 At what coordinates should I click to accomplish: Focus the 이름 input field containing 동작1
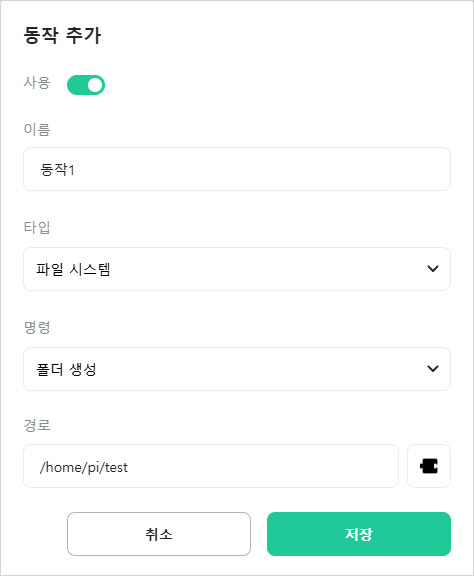click(x=237, y=169)
